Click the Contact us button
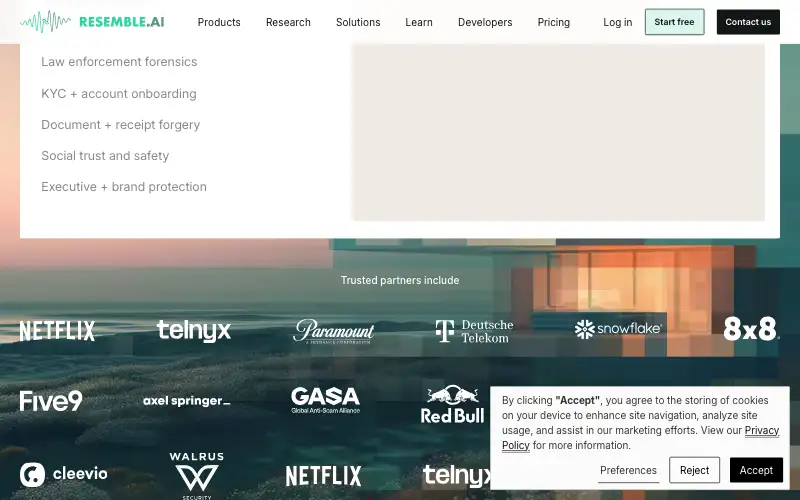The width and height of the screenshot is (800, 500). pos(748,22)
